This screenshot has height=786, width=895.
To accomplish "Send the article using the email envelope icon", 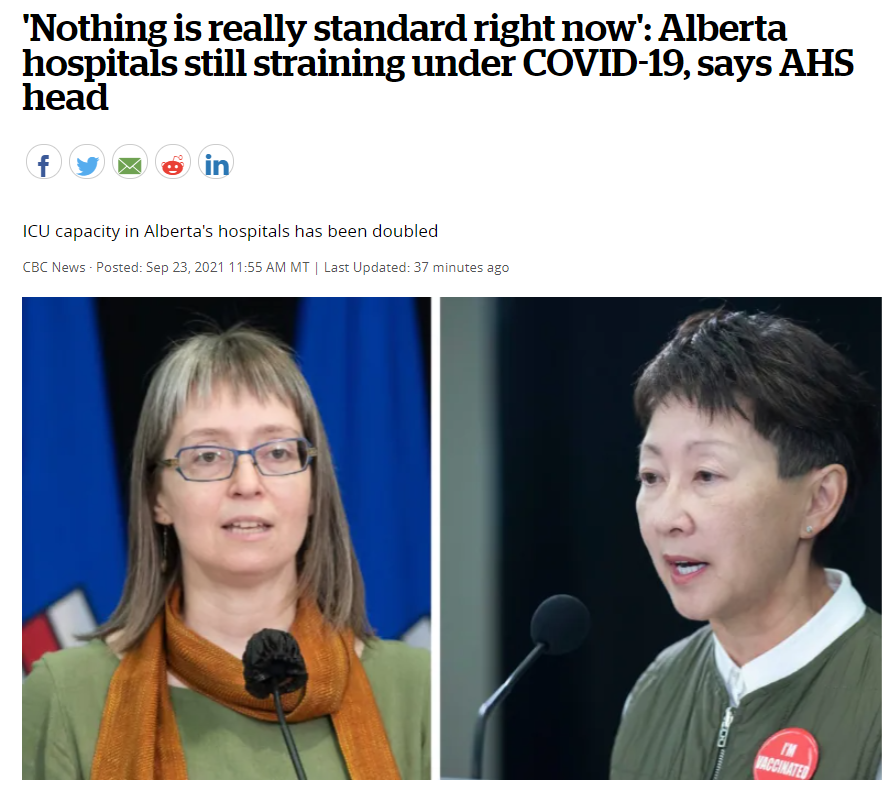I will [130, 162].
